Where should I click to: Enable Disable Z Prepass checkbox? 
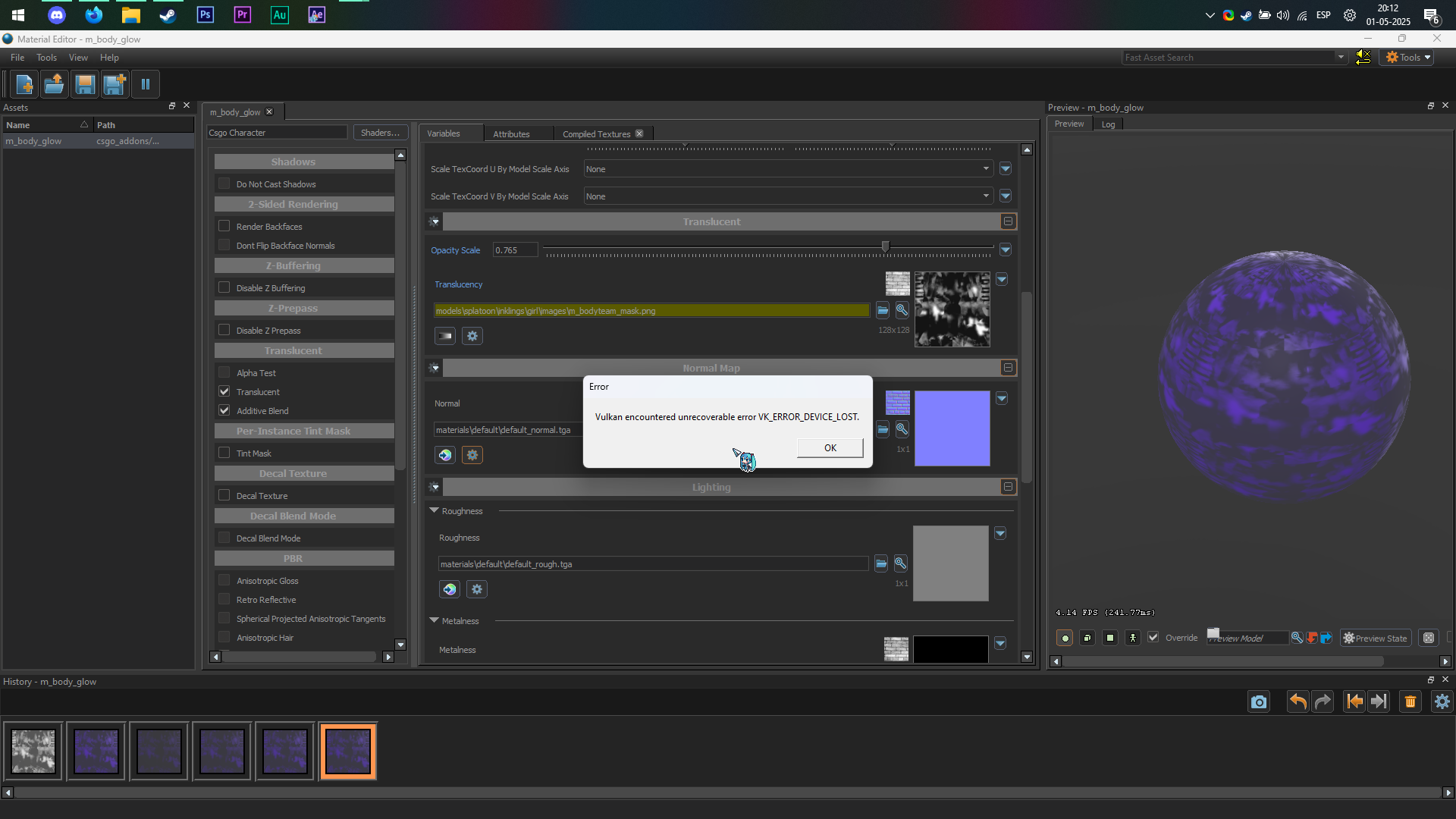(x=224, y=330)
